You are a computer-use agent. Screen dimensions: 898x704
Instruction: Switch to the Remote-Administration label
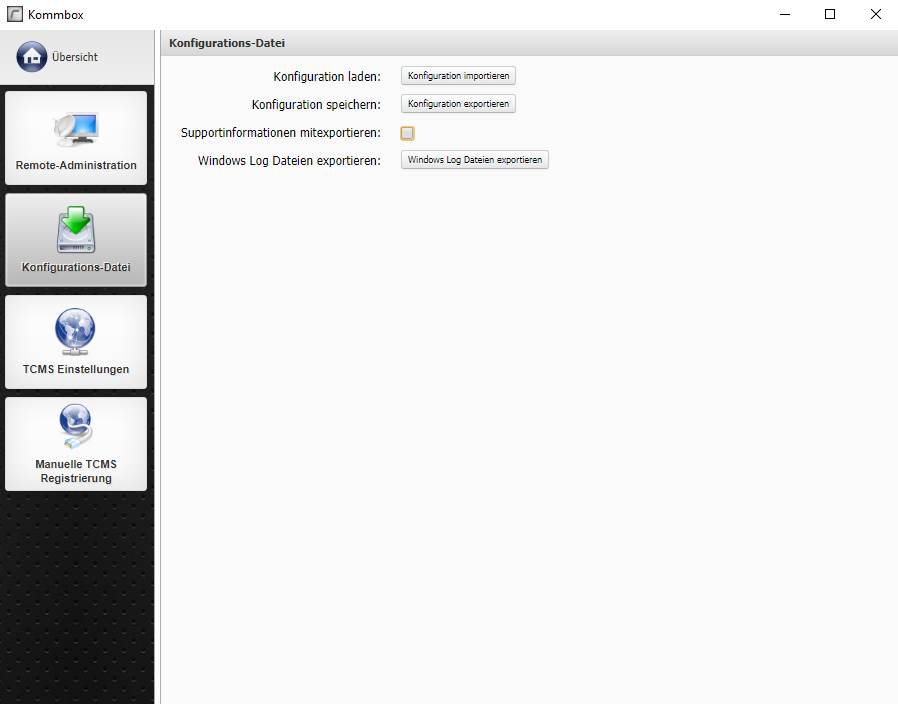point(76,165)
